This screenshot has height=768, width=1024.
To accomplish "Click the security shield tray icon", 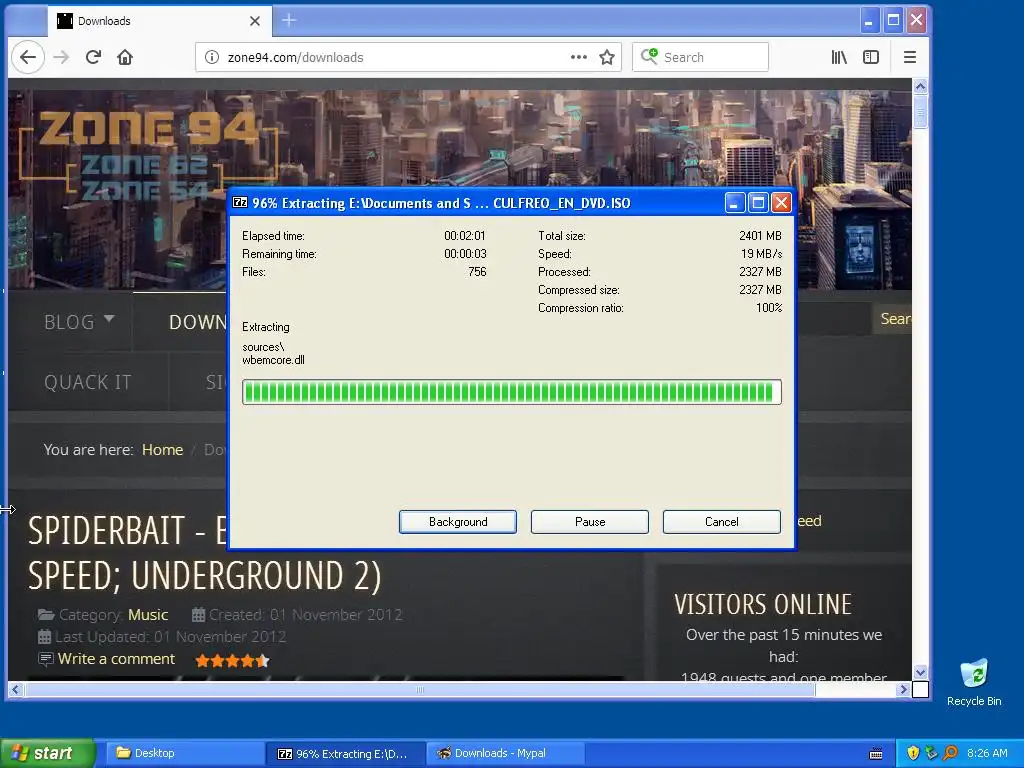I will pyautogui.click(x=913, y=753).
